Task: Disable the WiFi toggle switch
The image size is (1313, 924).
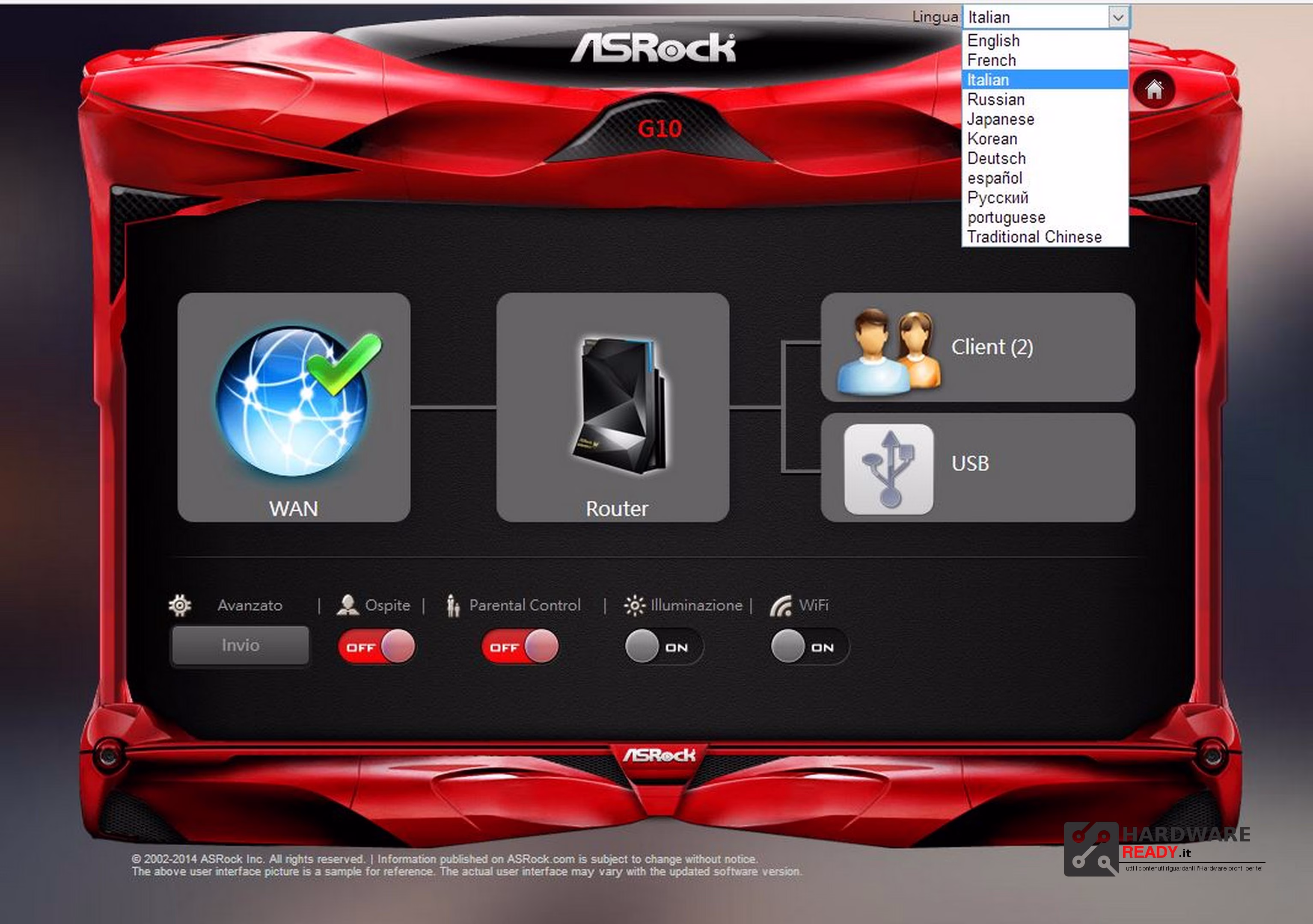Action: tap(810, 647)
